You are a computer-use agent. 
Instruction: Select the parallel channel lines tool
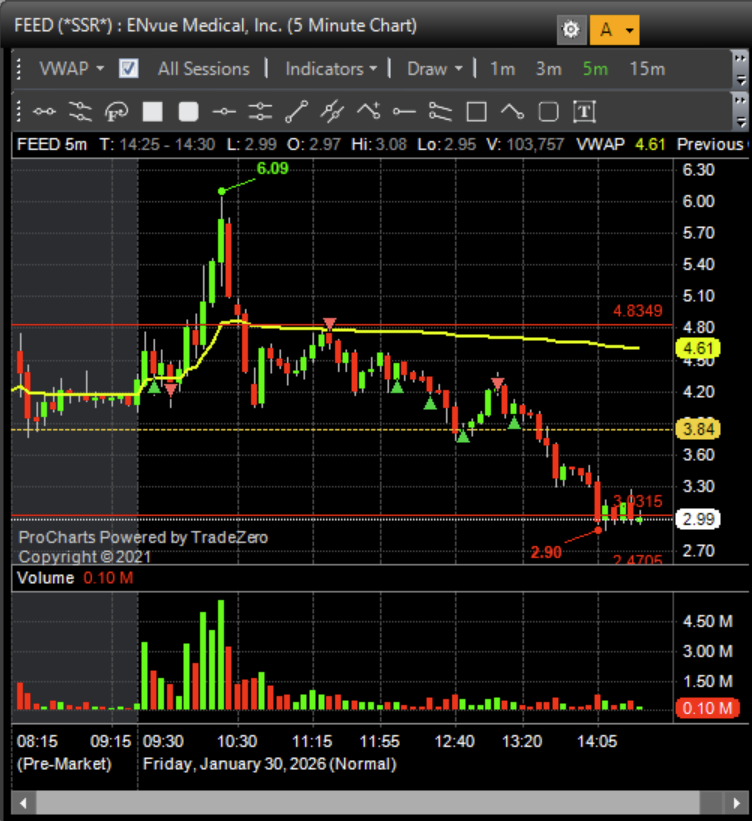333,112
